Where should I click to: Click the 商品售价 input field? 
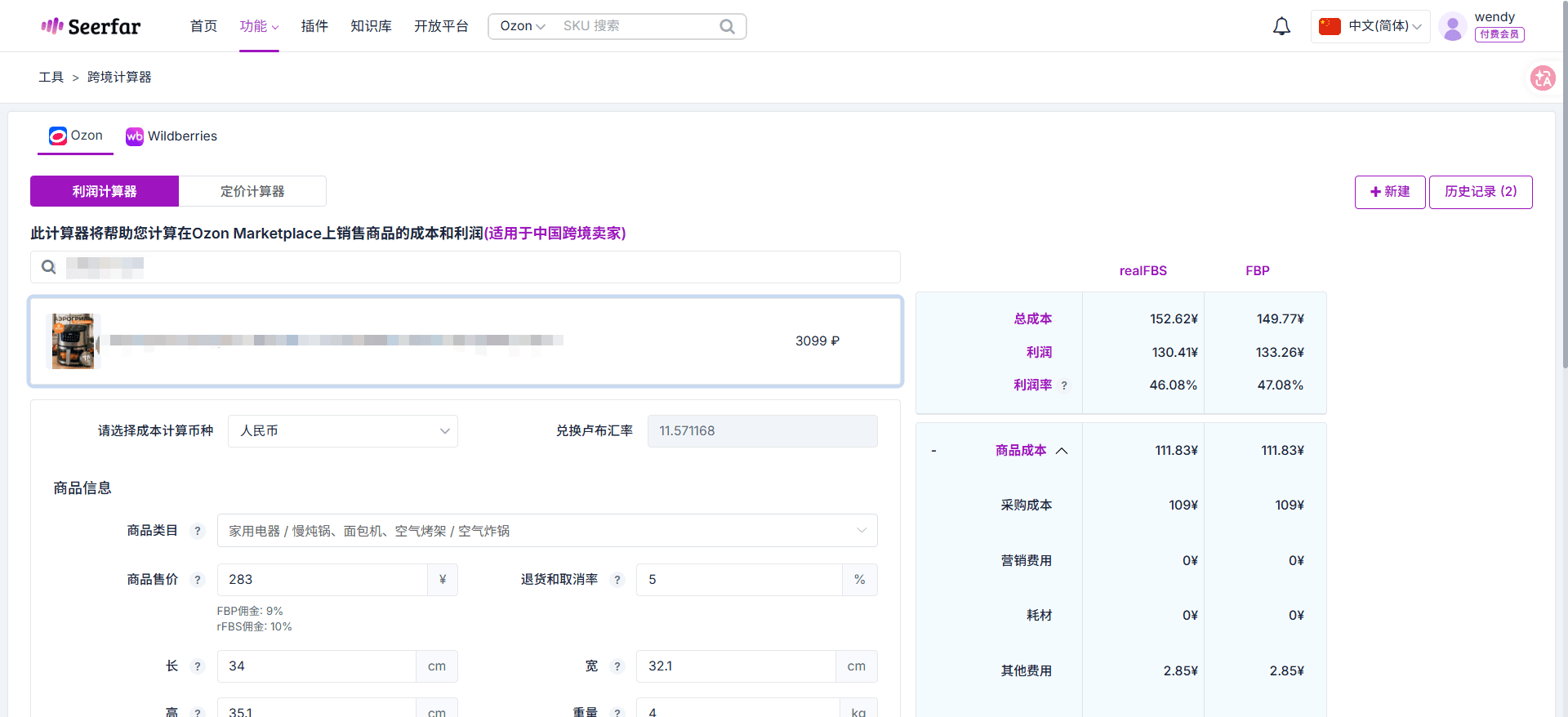(323, 580)
